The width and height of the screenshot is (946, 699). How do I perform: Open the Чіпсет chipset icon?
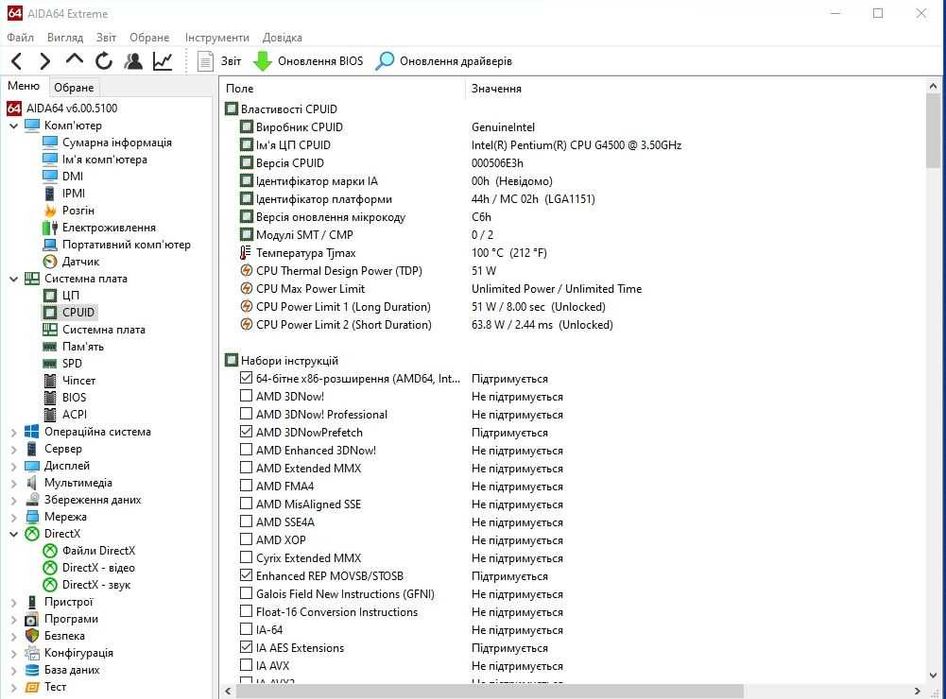pyautogui.click(x=50, y=381)
